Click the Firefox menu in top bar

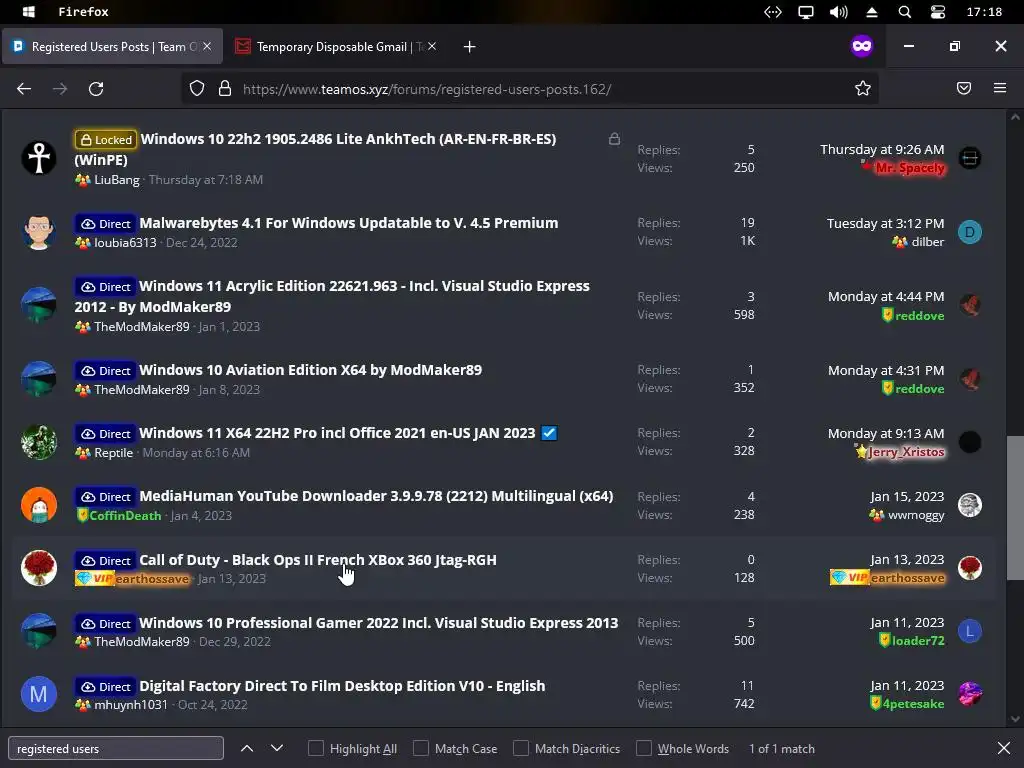(x=84, y=12)
